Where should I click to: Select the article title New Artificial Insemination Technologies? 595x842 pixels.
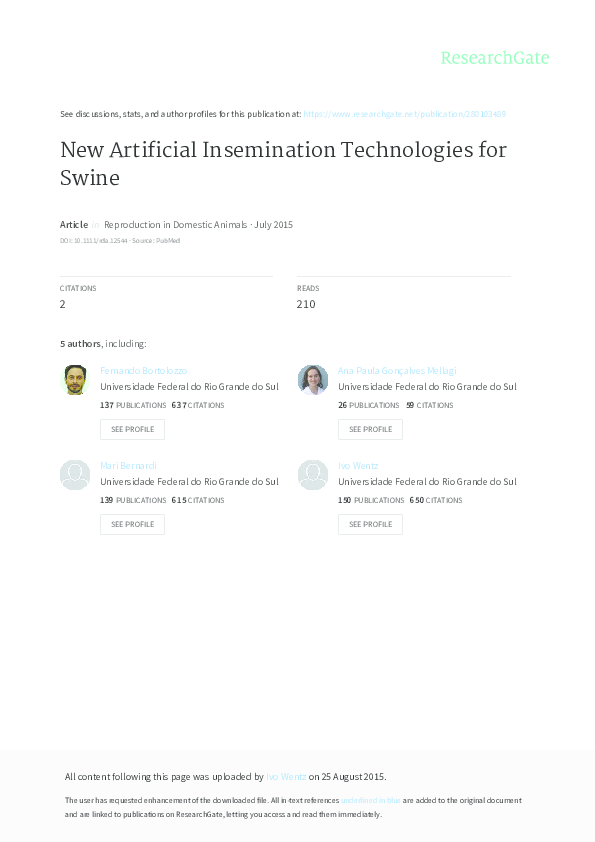pos(283,150)
